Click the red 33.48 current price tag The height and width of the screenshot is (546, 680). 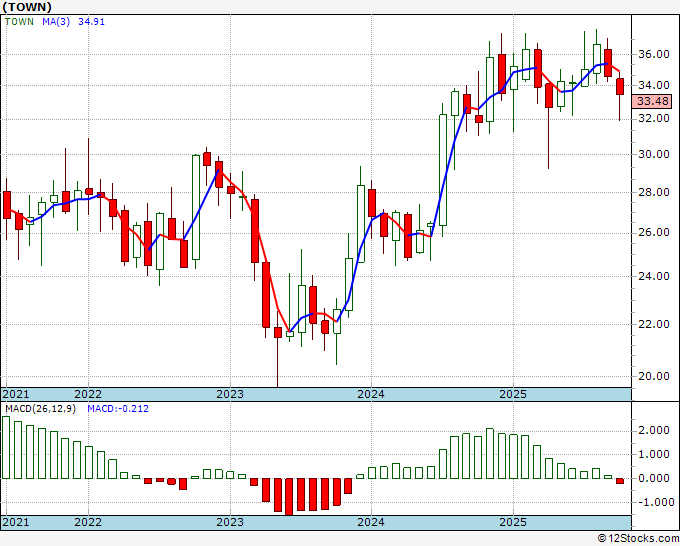[653, 102]
